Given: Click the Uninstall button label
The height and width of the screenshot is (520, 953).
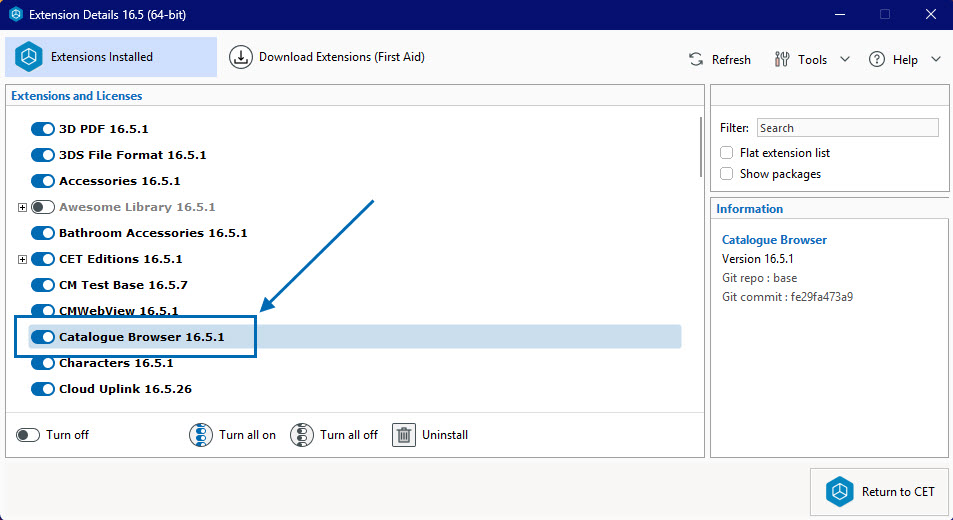Looking at the screenshot, I should tap(445, 435).
